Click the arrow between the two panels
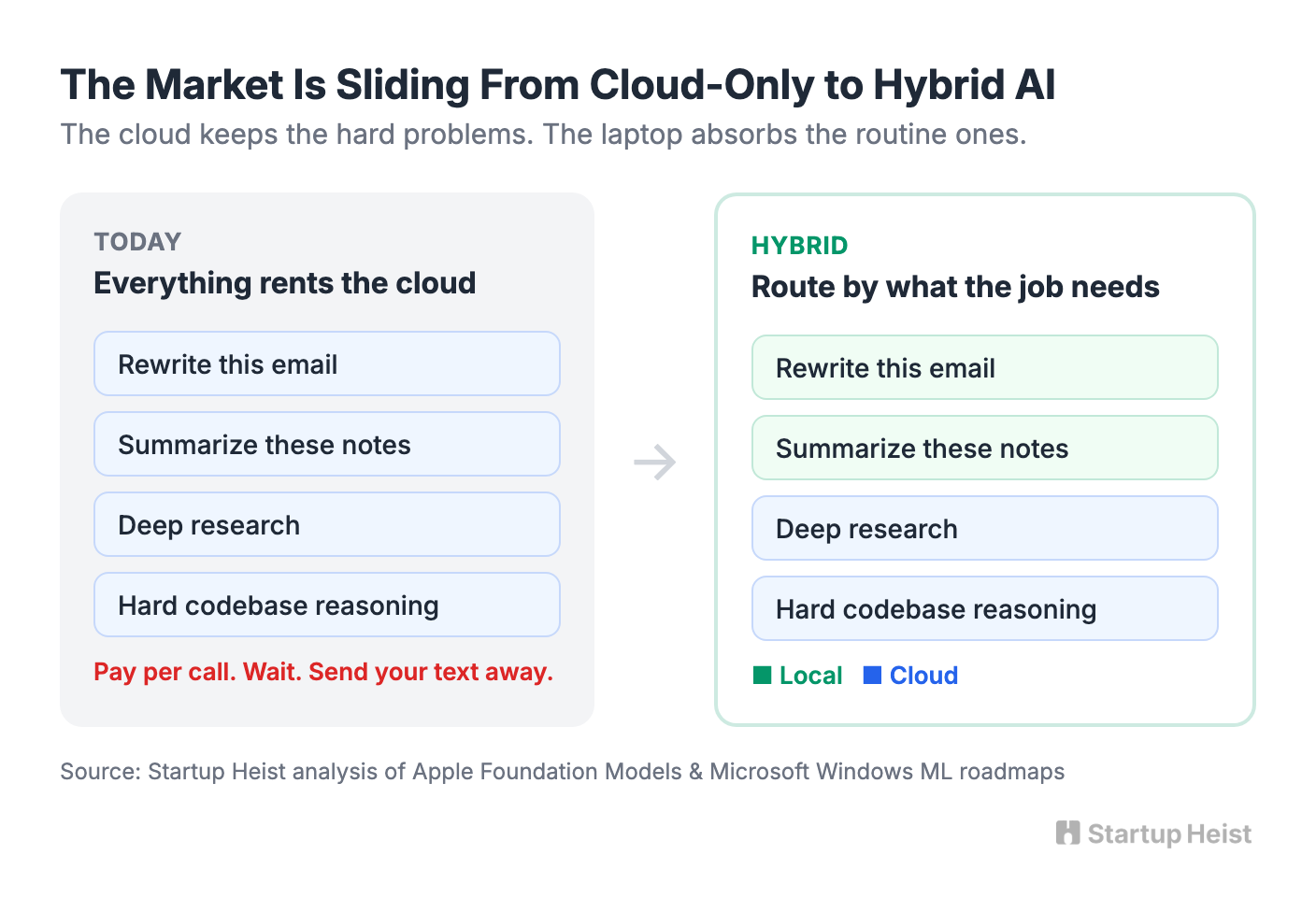The image size is (1316, 912). [654, 462]
